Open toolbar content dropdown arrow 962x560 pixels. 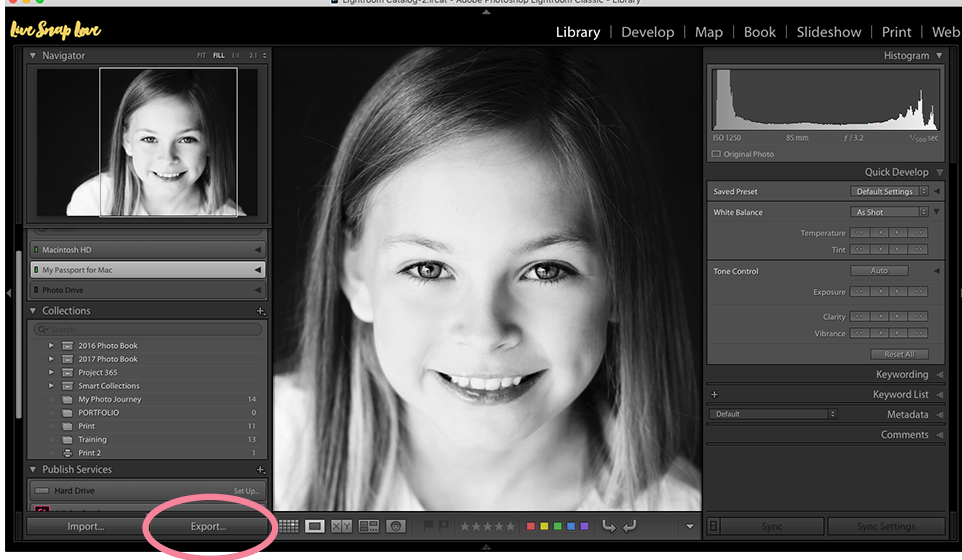(690, 526)
